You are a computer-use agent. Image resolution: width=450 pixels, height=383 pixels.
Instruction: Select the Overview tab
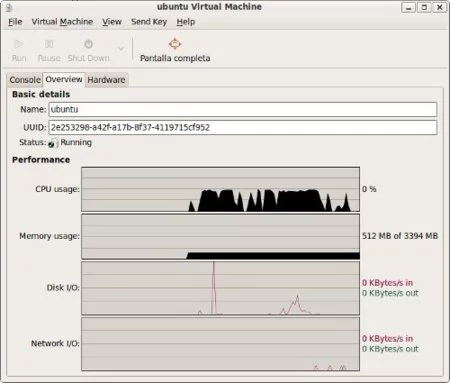(x=64, y=79)
